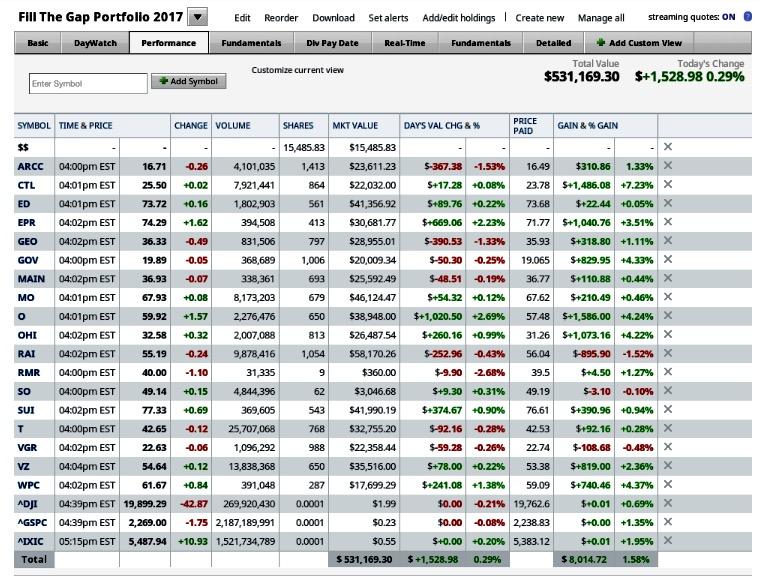
Task: Sort by the GAIN & % GAIN header
Action: coord(587,126)
